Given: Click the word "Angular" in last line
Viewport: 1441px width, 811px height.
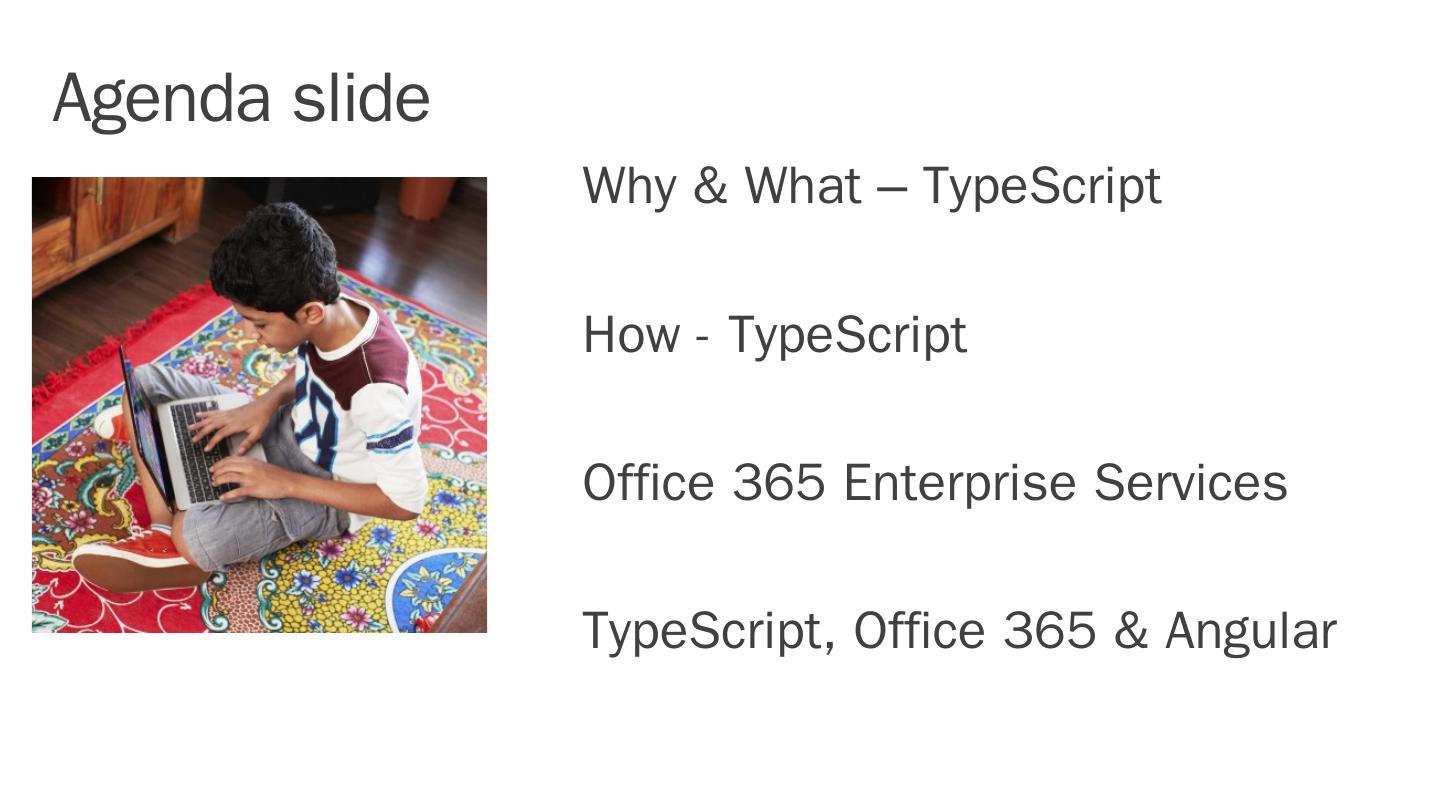Looking at the screenshot, I should tap(1250, 632).
